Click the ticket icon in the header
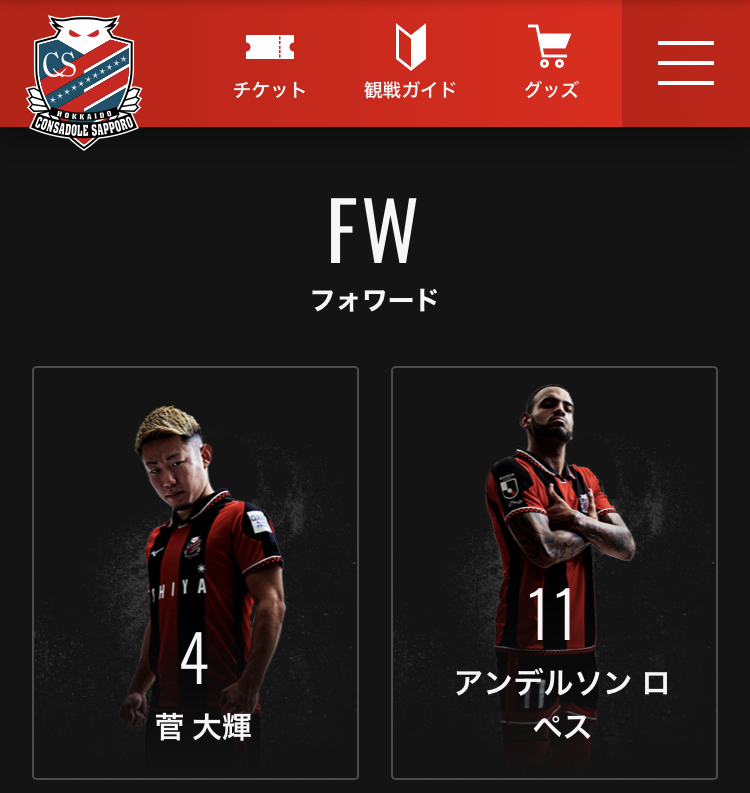750x793 pixels. point(270,47)
